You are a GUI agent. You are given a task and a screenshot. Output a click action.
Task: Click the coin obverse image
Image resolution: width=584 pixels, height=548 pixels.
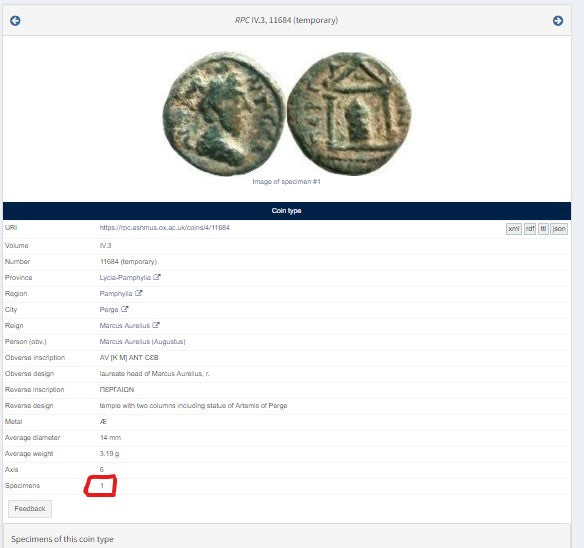click(223, 114)
